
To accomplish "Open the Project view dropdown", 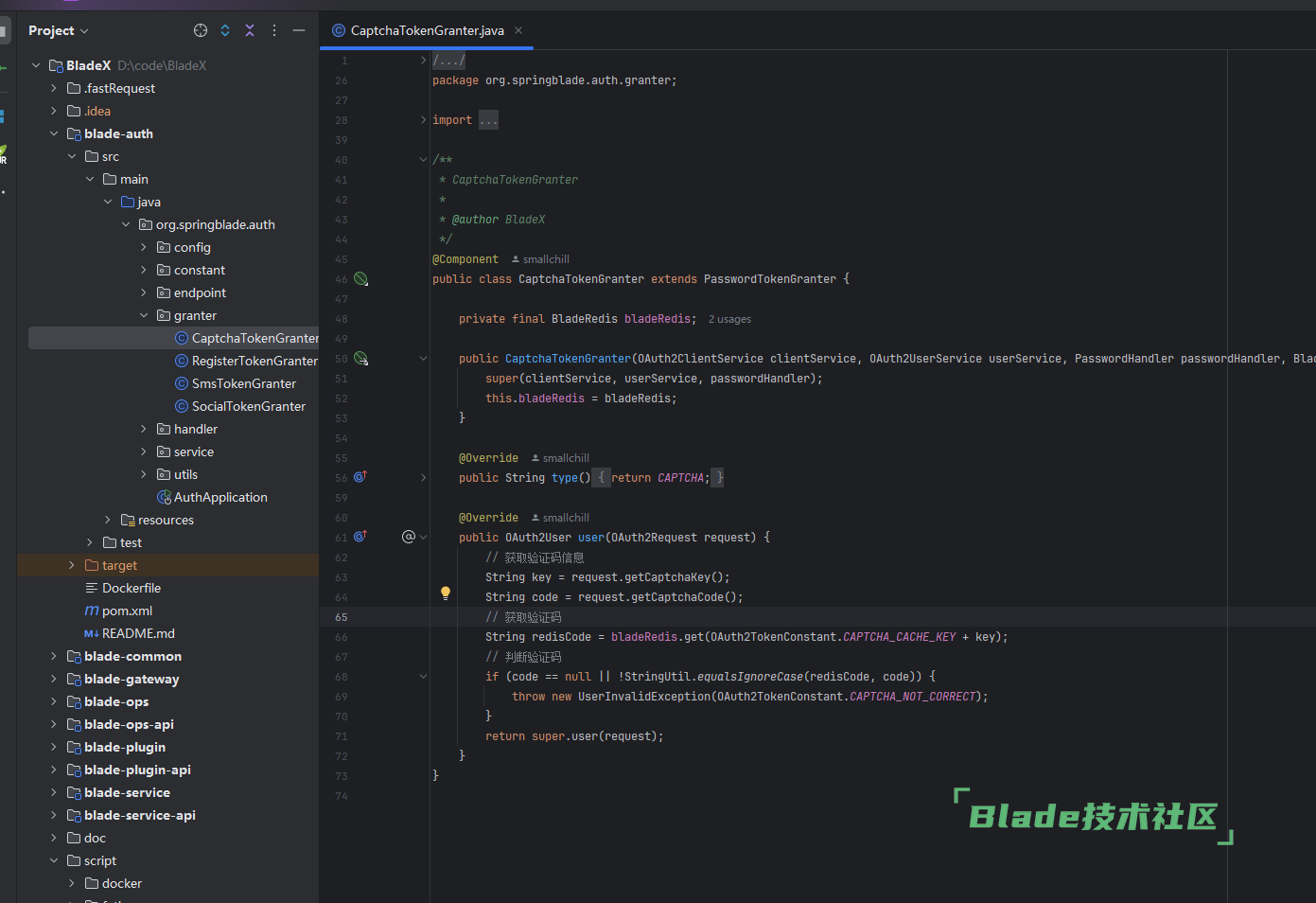I will coord(59,30).
